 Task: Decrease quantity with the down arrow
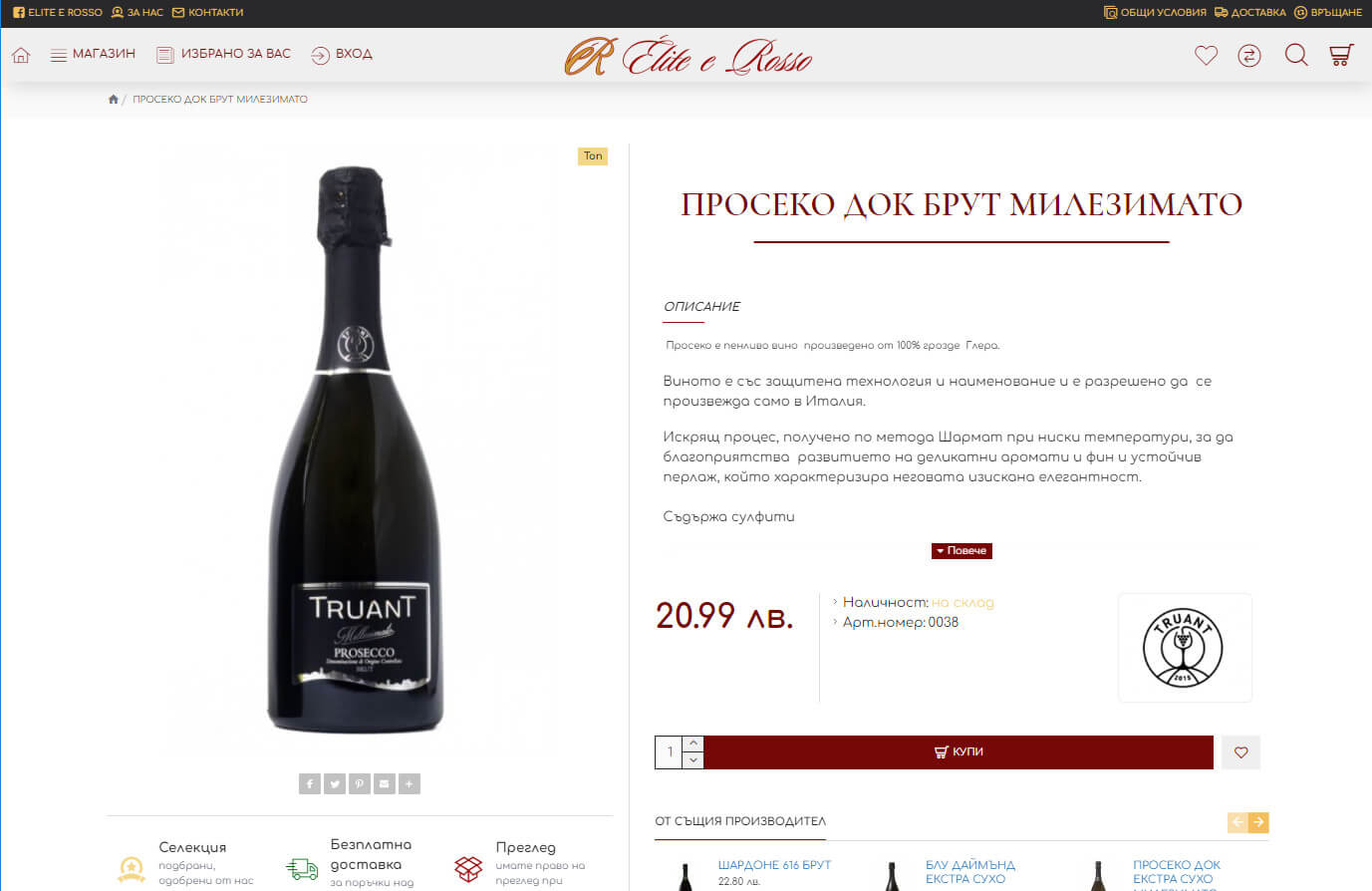pyautogui.click(x=693, y=760)
